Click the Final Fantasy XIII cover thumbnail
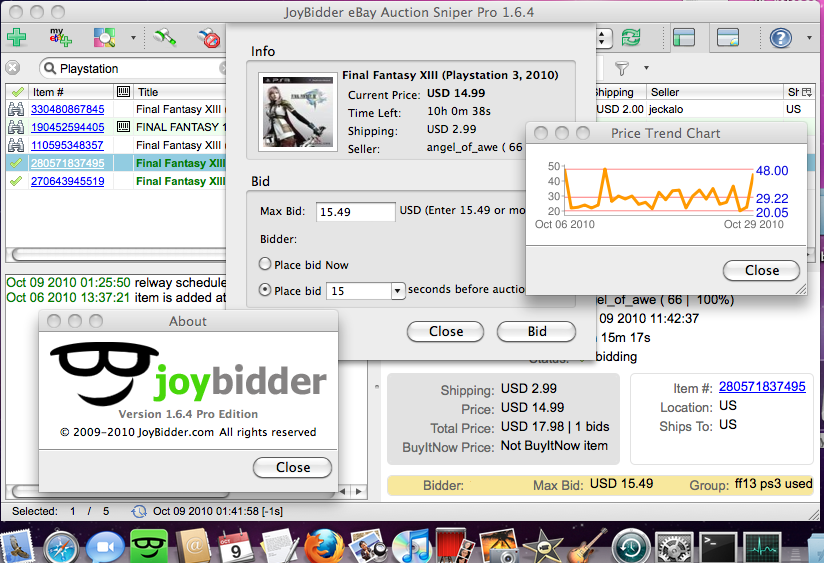The height and width of the screenshot is (563, 824). pyautogui.click(x=298, y=111)
